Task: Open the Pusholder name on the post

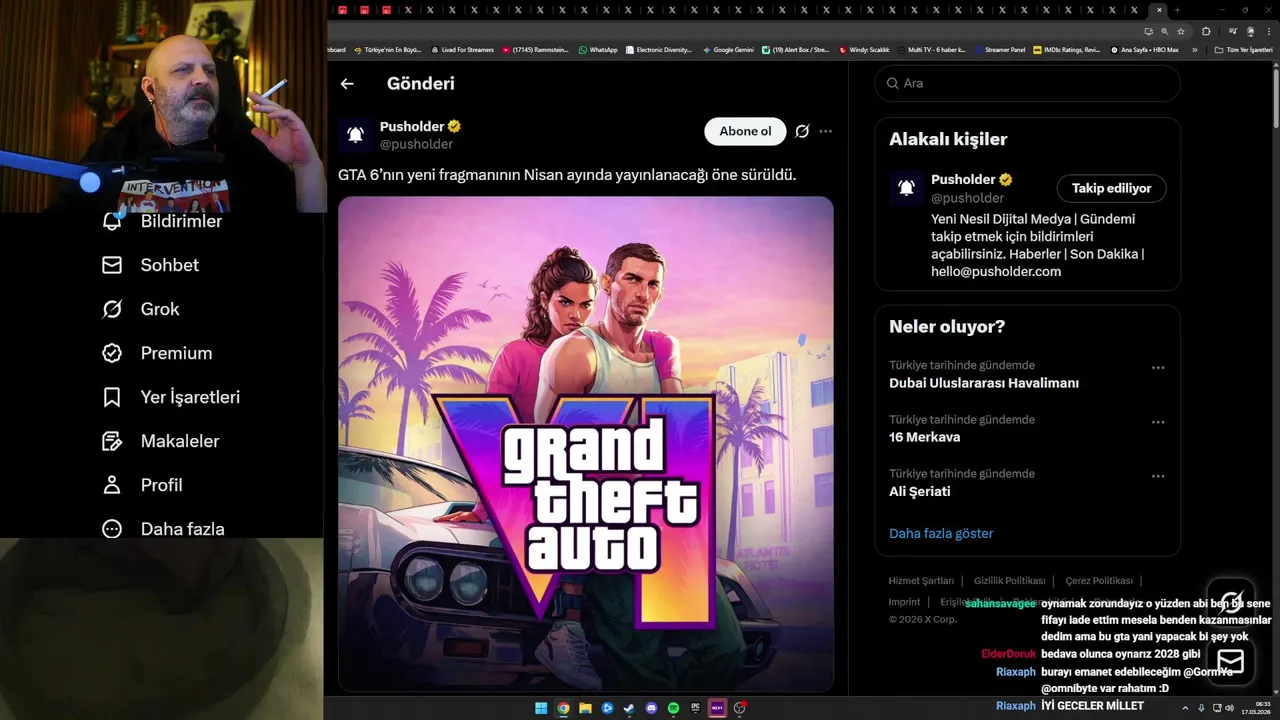Action: 412,127
